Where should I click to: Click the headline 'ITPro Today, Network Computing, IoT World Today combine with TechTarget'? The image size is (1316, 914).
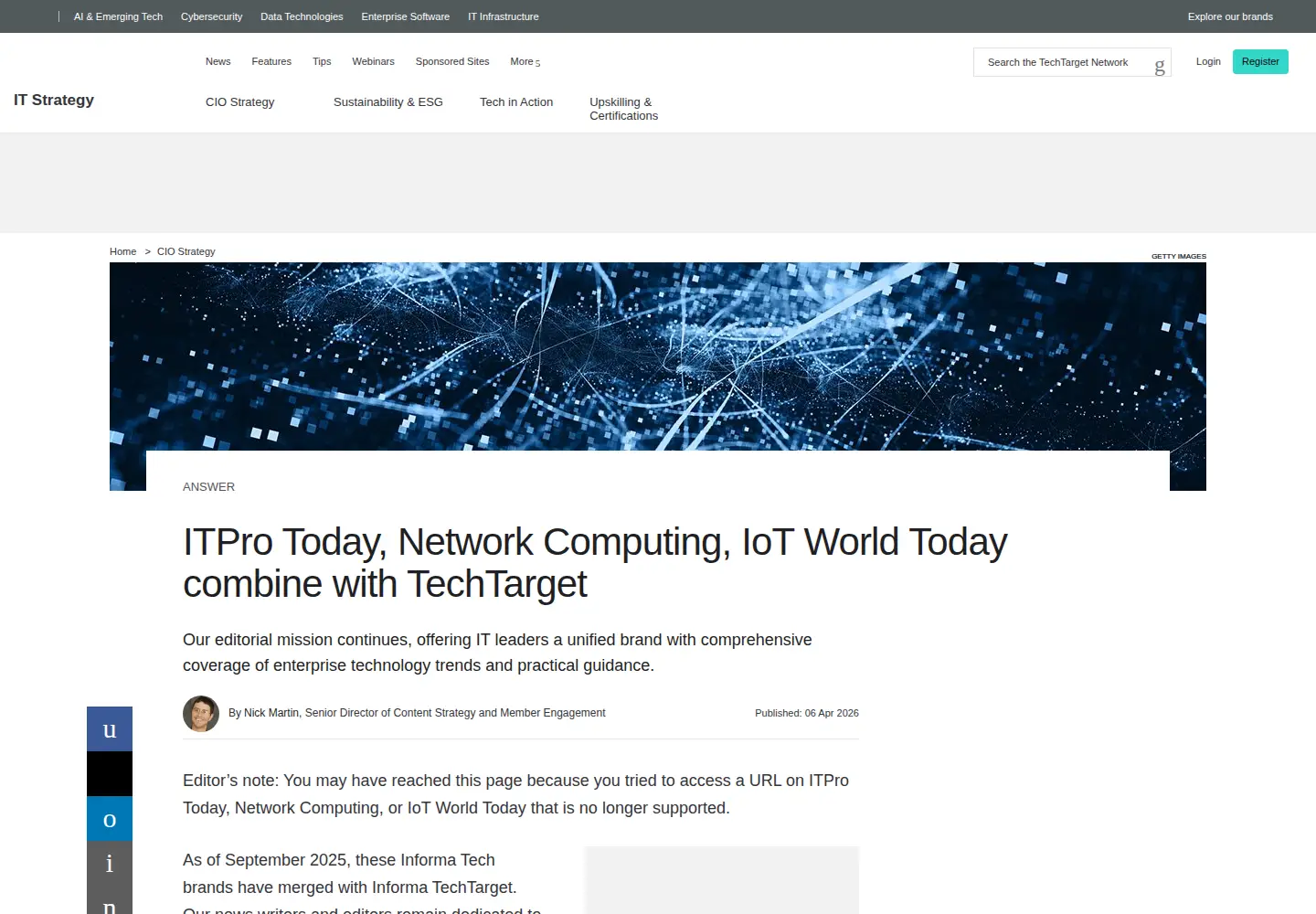[x=595, y=563]
